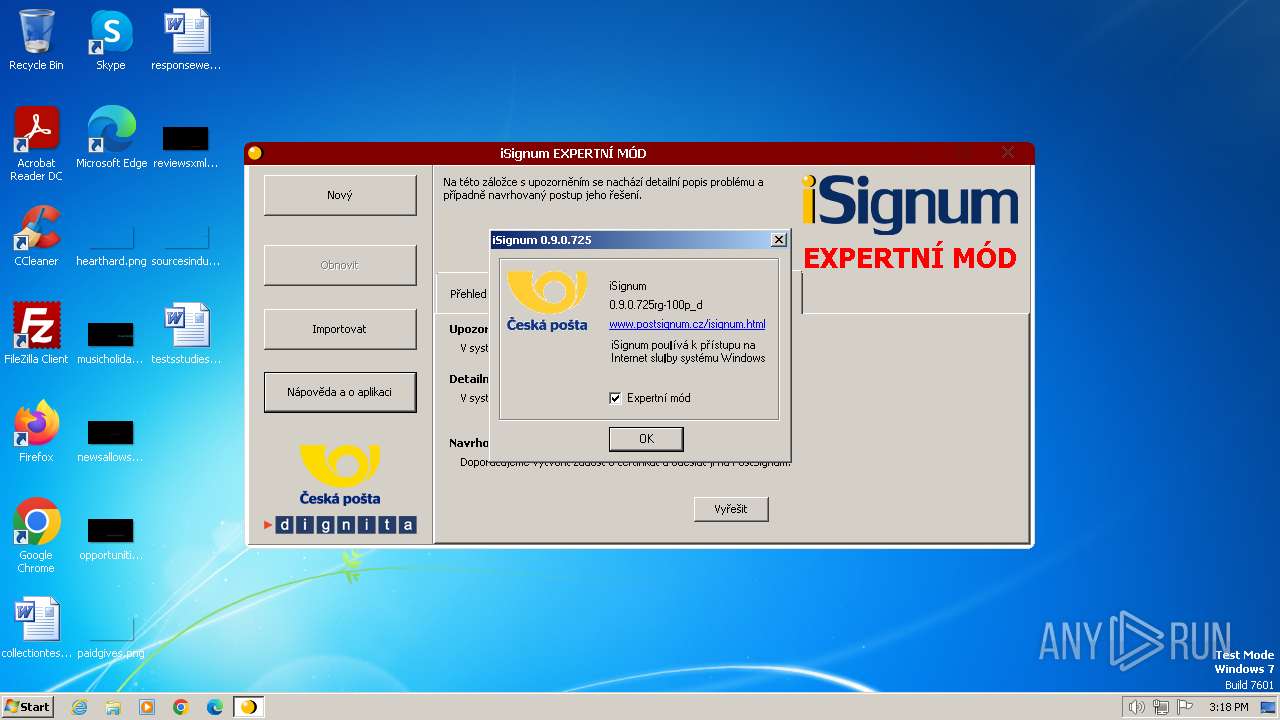Open Windows Explorer from taskbar
Viewport: 1280px width, 720px height.
click(x=113, y=707)
